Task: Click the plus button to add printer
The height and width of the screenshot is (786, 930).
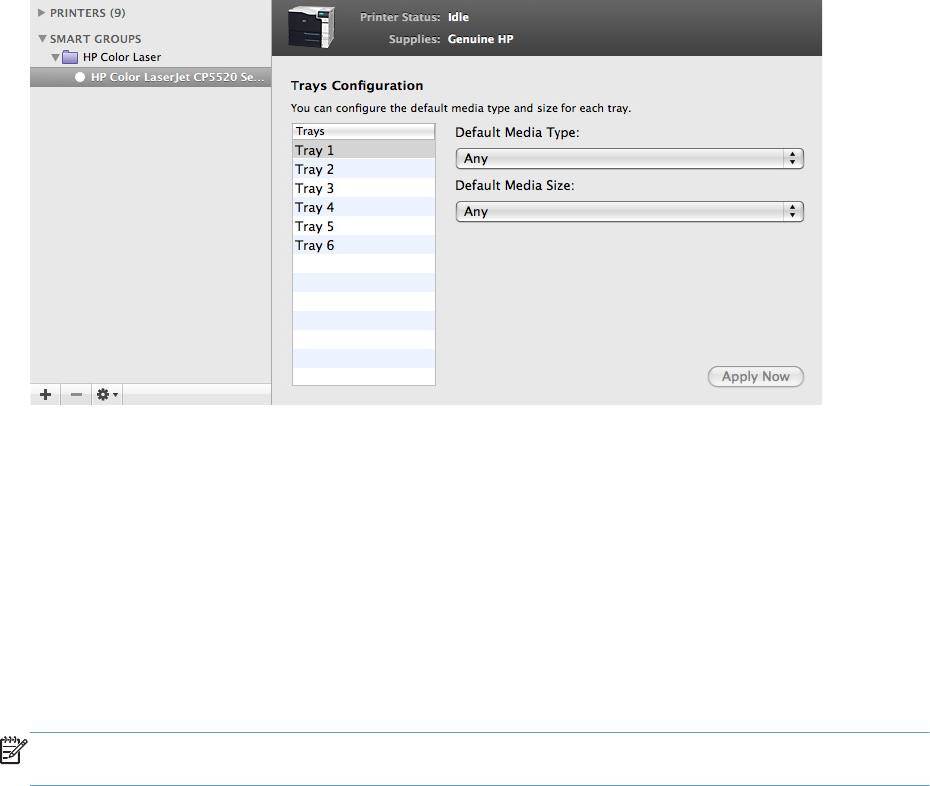Action: click(x=46, y=394)
